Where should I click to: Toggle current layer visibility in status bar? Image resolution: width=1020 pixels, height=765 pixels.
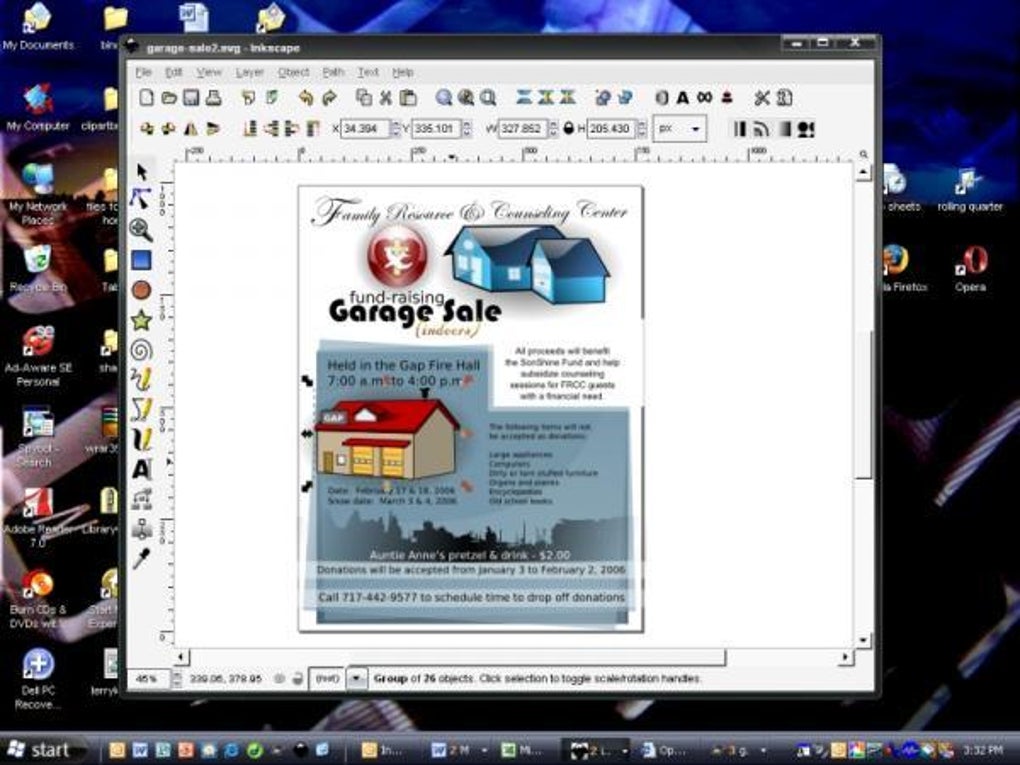[x=280, y=678]
